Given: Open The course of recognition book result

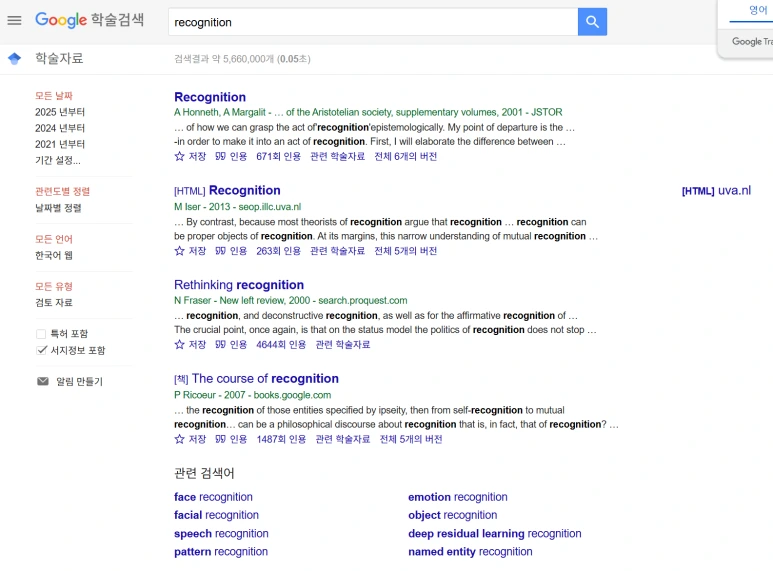Looking at the screenshot, I should coord(265,378).
